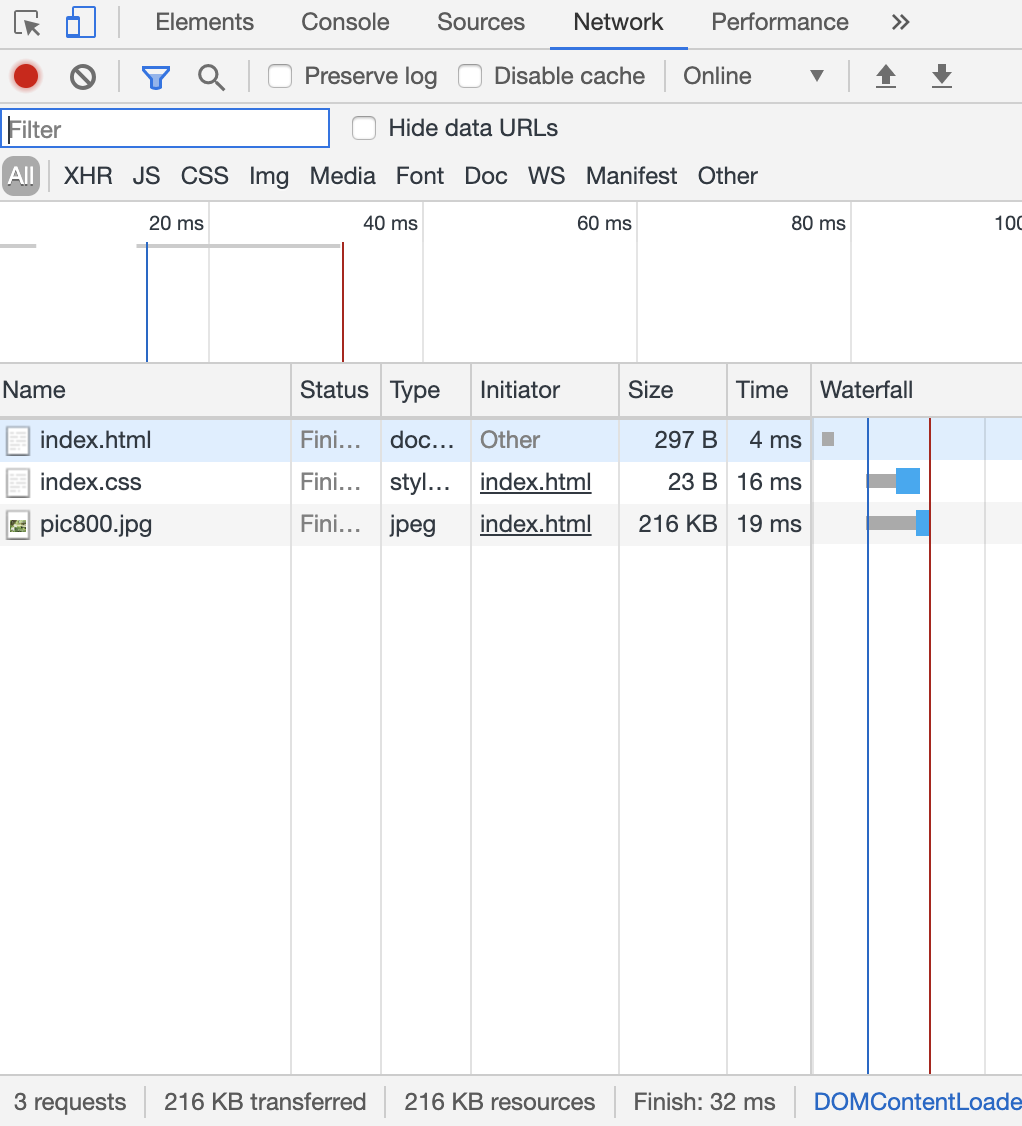Filter requests by XHR type

click(88, 176)
